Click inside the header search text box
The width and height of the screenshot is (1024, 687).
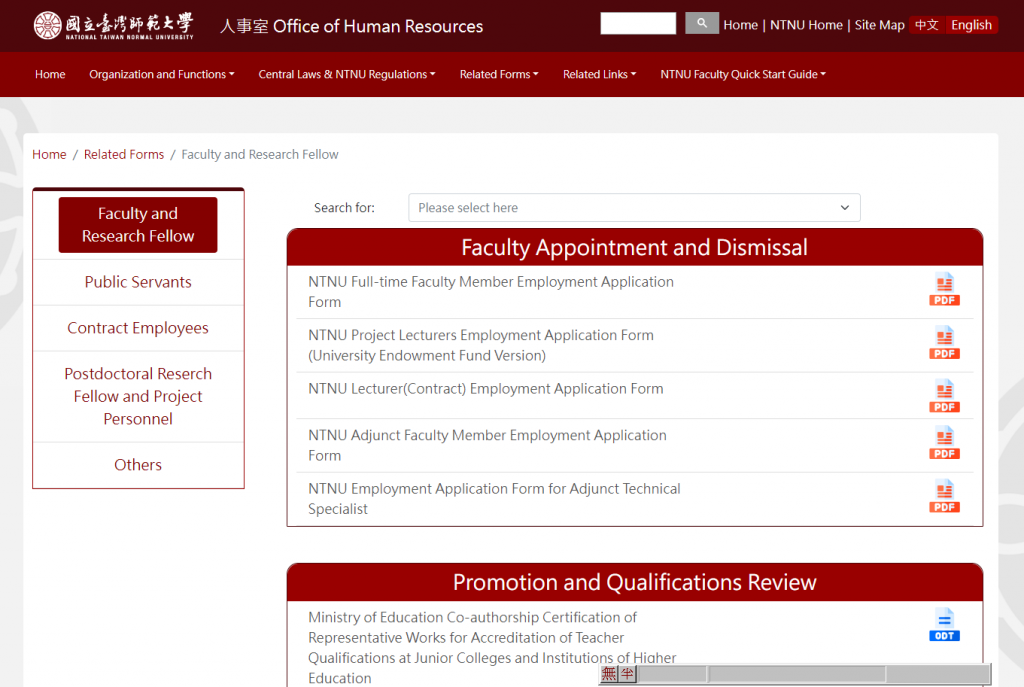point(638,24)
